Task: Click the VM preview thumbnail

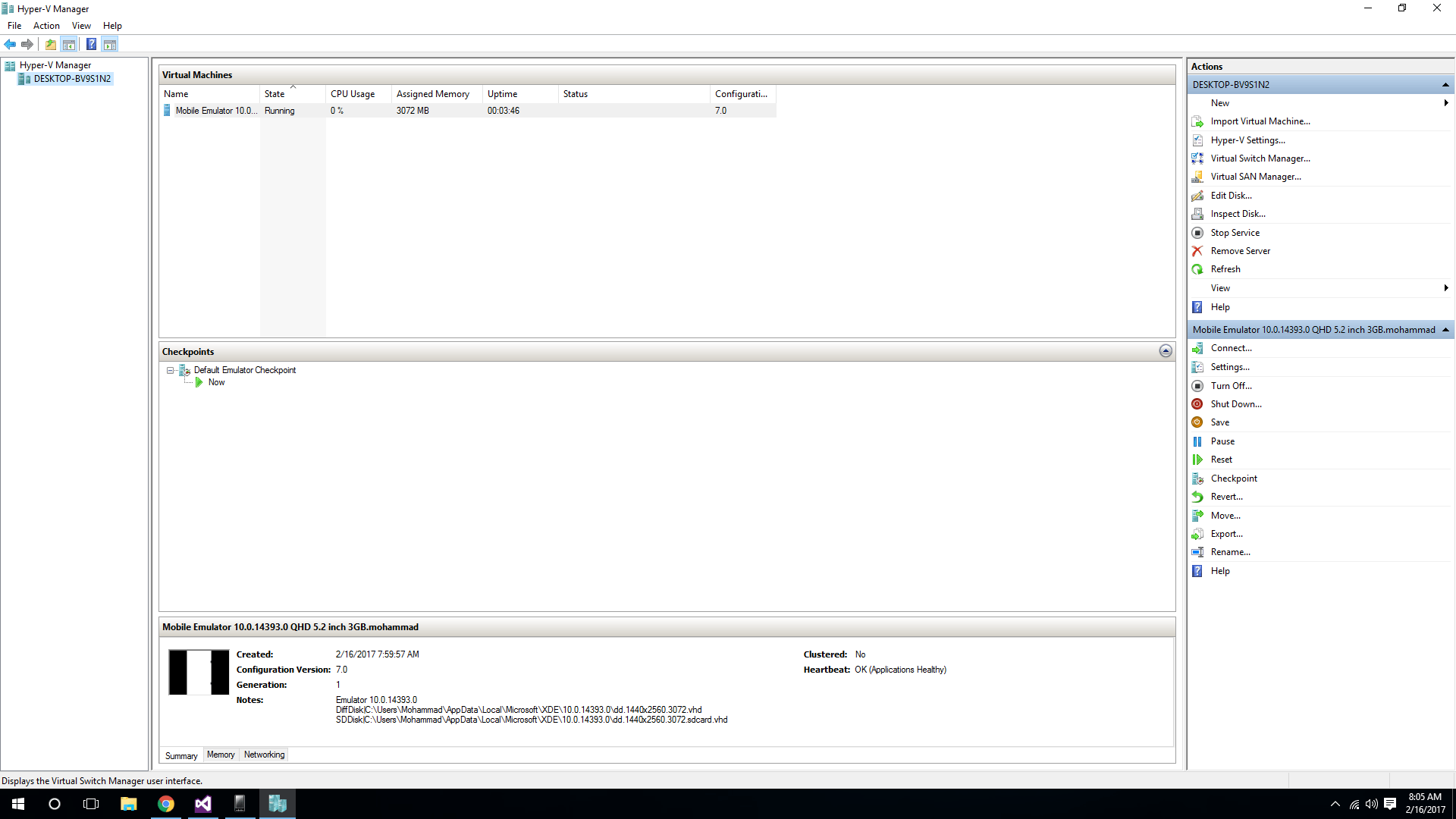Action: [199, 673]
